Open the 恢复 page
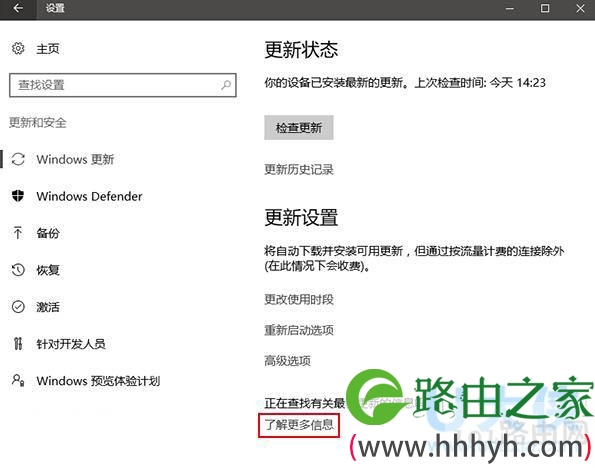Viewport: 595px width, 468px height. tap(48, 270)
